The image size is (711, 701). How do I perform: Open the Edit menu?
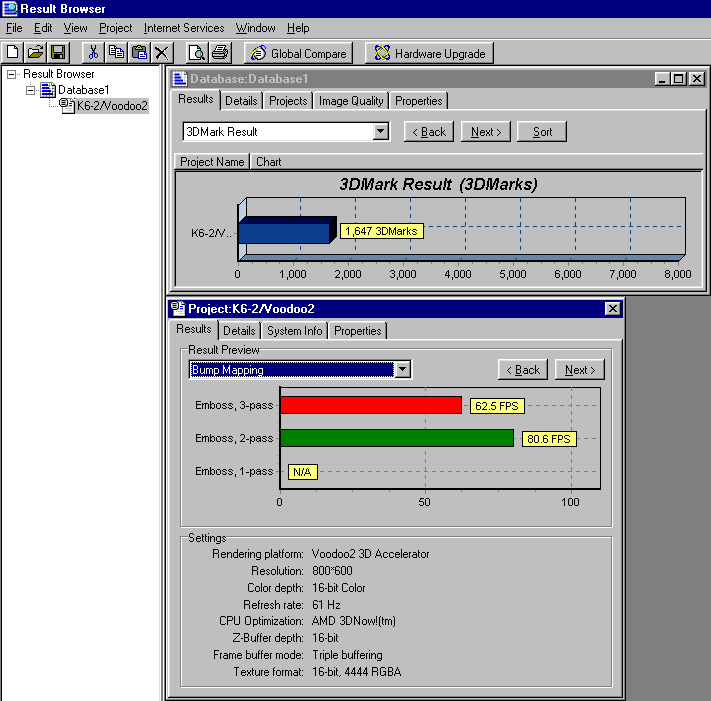click(43, 28)
